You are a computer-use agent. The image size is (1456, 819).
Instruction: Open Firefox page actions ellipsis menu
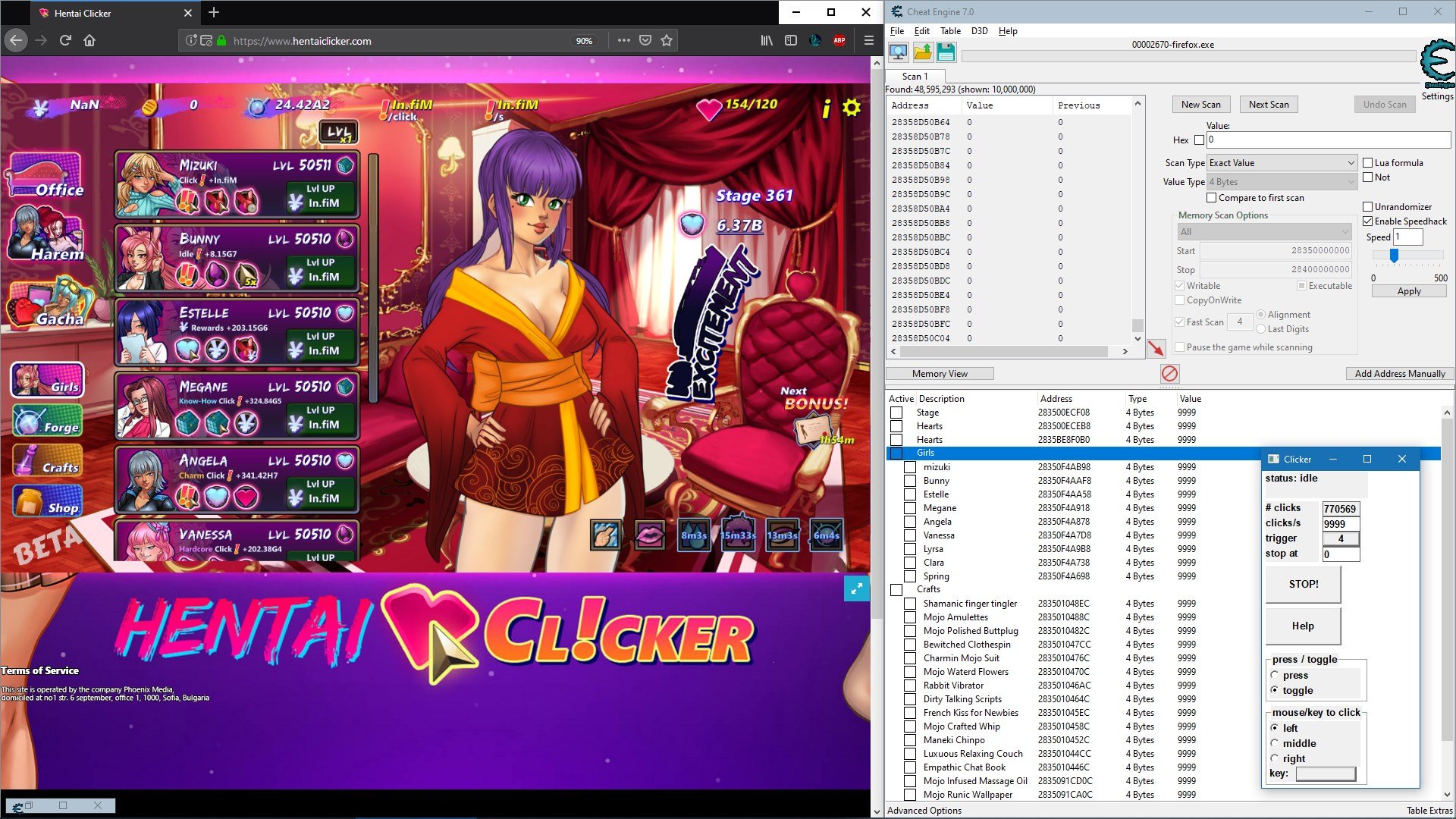pyautogui.click(x=623, y=40)
